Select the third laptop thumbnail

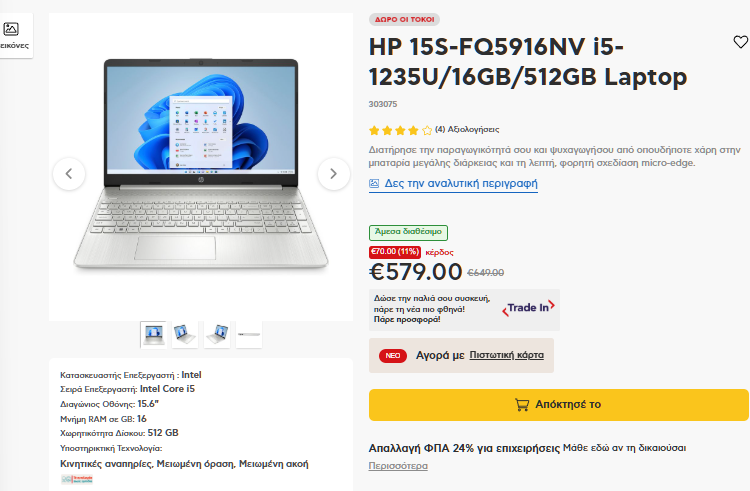217,335
